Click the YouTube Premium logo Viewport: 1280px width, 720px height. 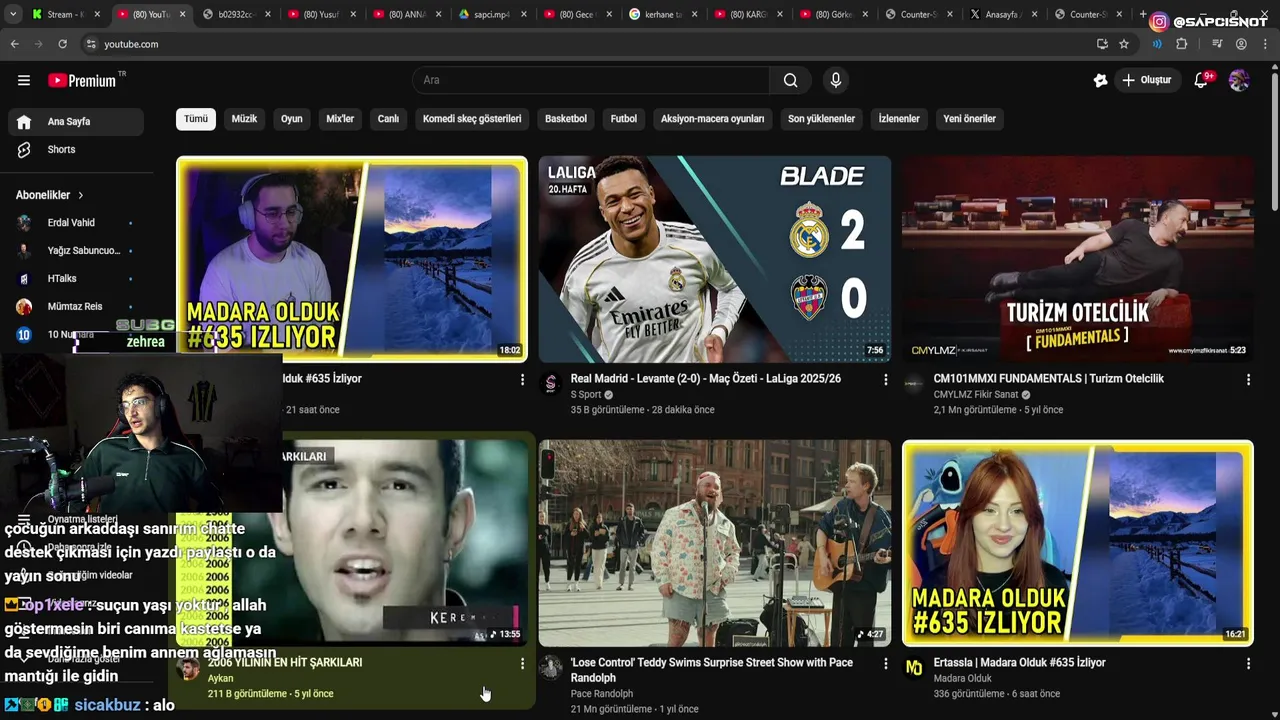click(82, 80)
